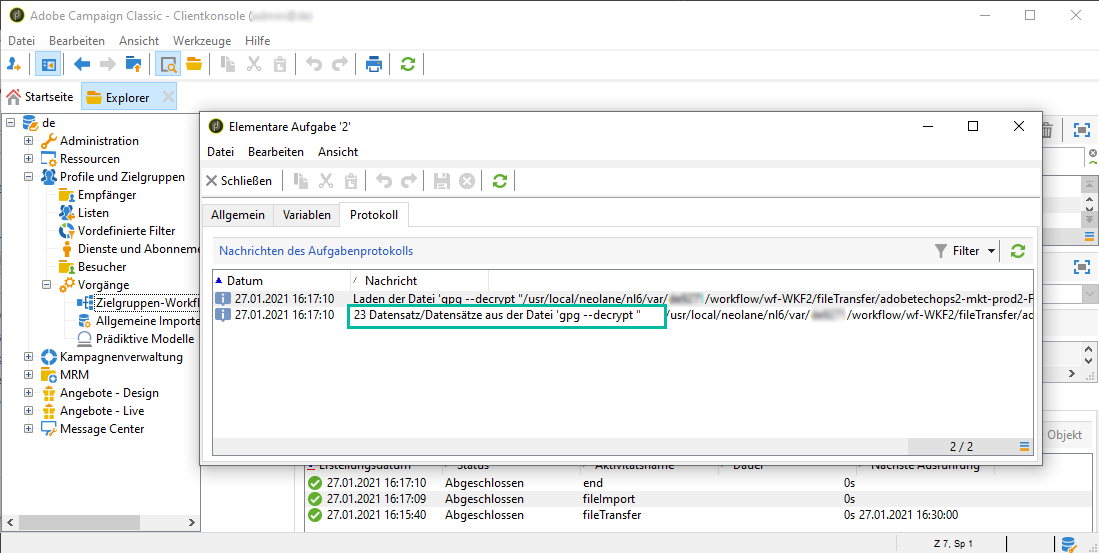Toggle the explorer search view icon
This screenshot has height=553, width=1099.
pyautogui.click(x=168, y=64)
